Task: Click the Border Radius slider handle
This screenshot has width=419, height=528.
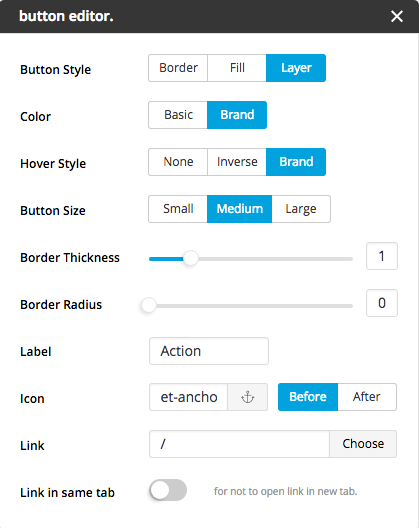Action: (x=149, y=305)
